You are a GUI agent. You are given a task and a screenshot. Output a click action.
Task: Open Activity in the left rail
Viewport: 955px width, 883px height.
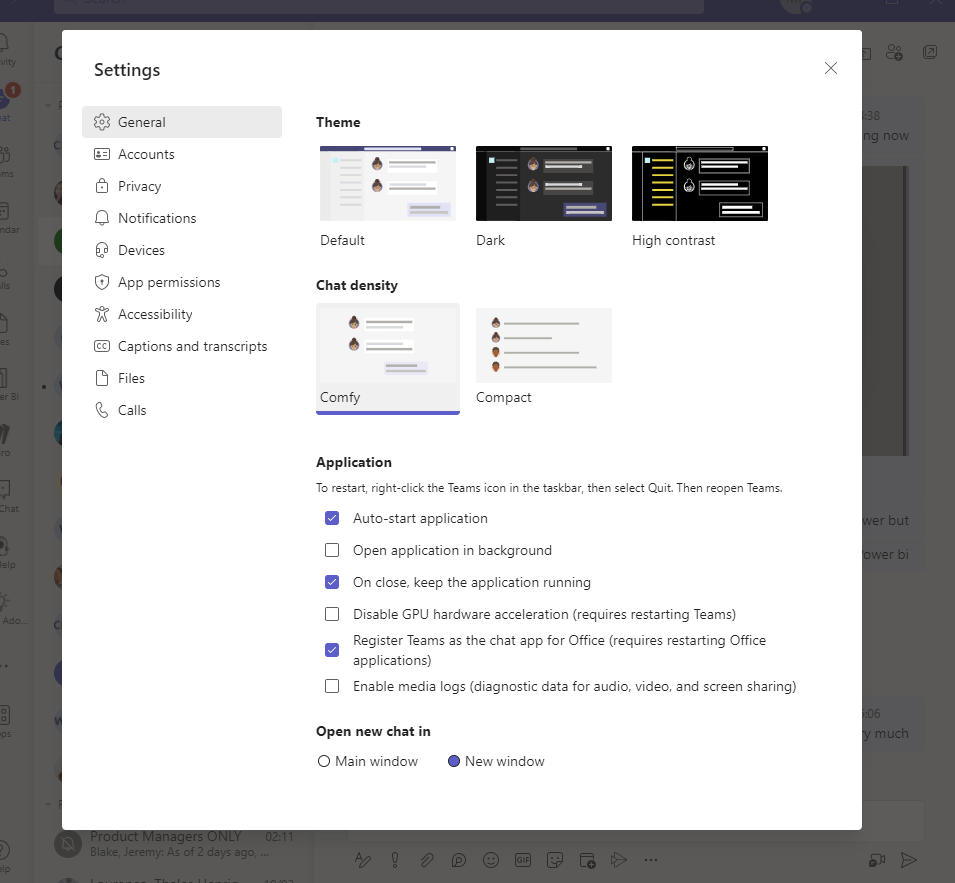[6, 50]
